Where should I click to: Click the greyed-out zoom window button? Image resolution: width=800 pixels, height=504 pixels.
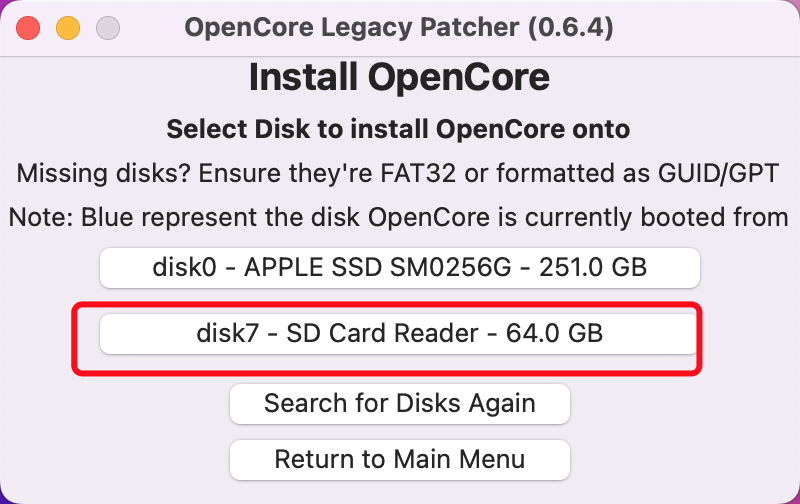tap(108, 28)
